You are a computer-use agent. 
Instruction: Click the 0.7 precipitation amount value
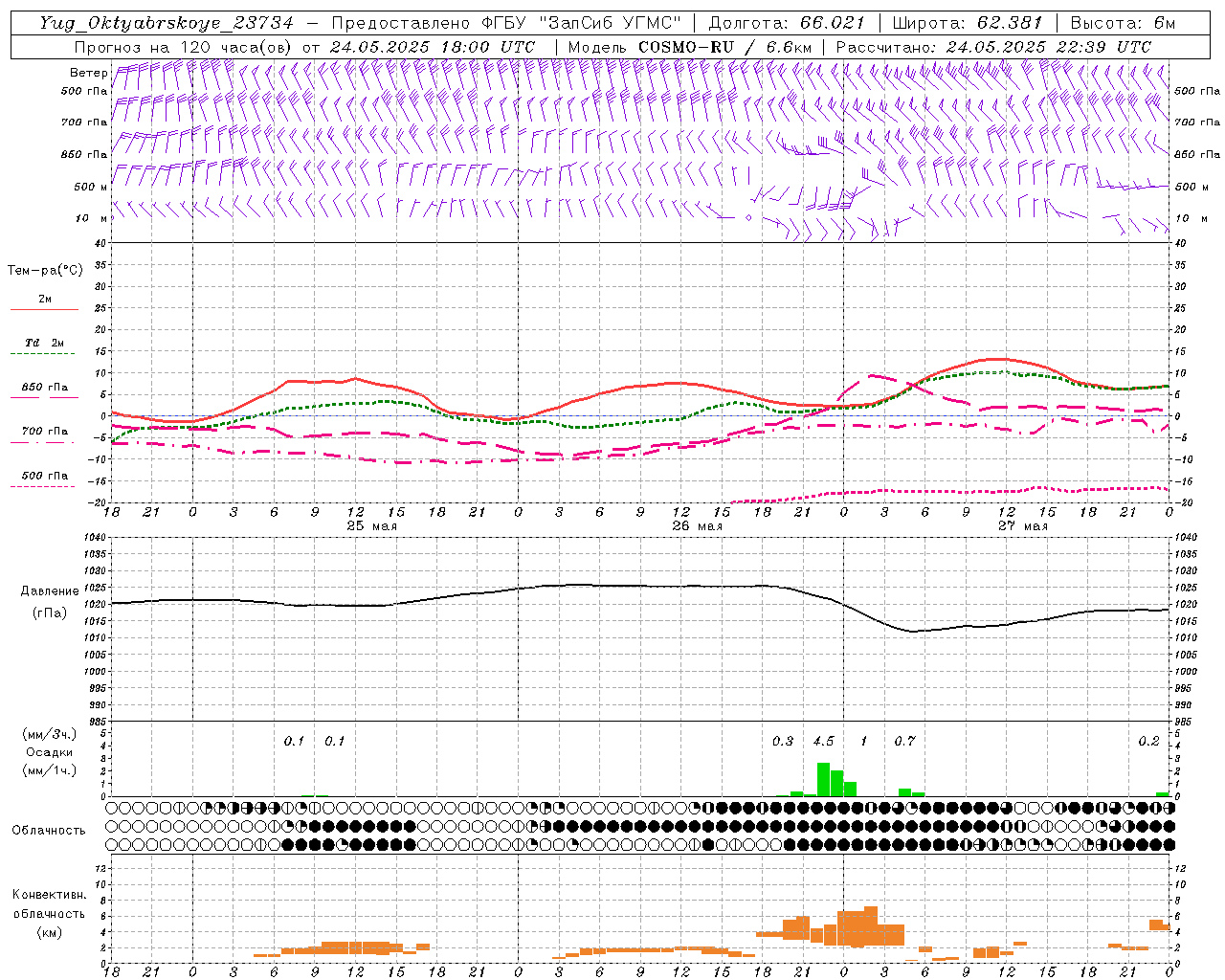904,742
